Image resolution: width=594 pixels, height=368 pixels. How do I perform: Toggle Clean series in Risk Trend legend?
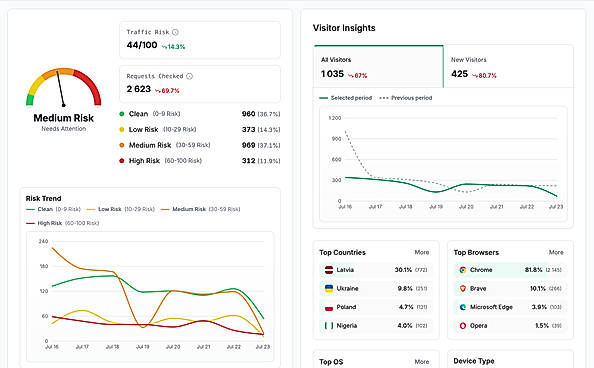click(x=53, y=209)
